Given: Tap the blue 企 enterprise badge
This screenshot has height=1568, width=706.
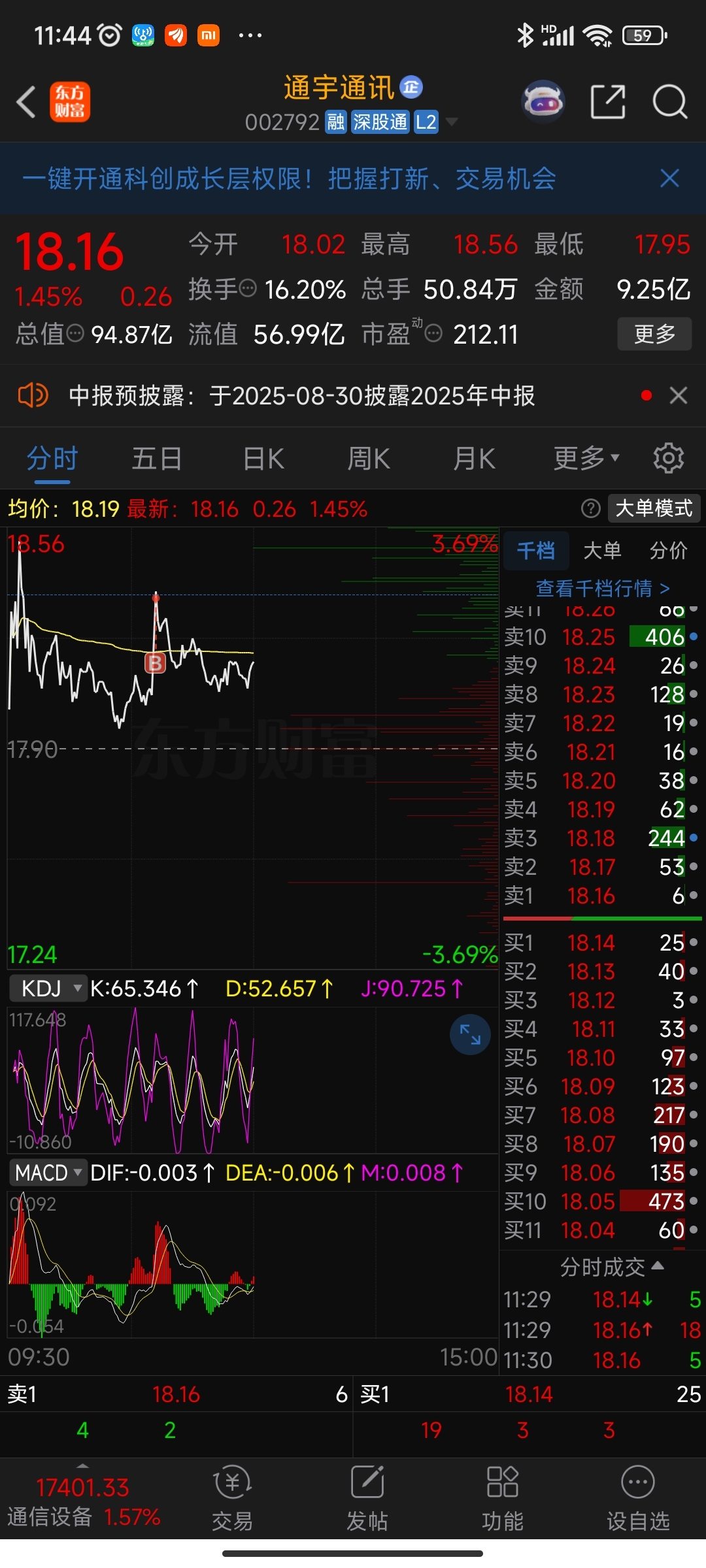Looking at the screenshot, I should pos(411,87).
